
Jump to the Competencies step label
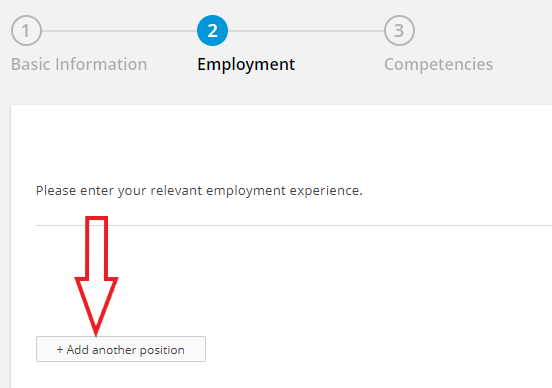click(438, 65)
